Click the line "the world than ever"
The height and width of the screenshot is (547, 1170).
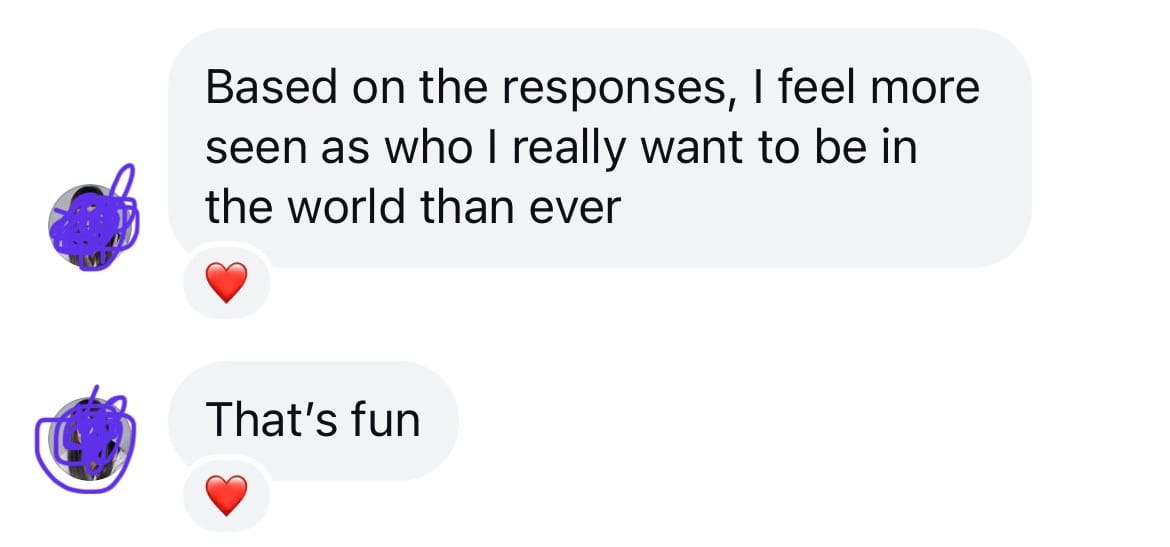coord(413,207)
